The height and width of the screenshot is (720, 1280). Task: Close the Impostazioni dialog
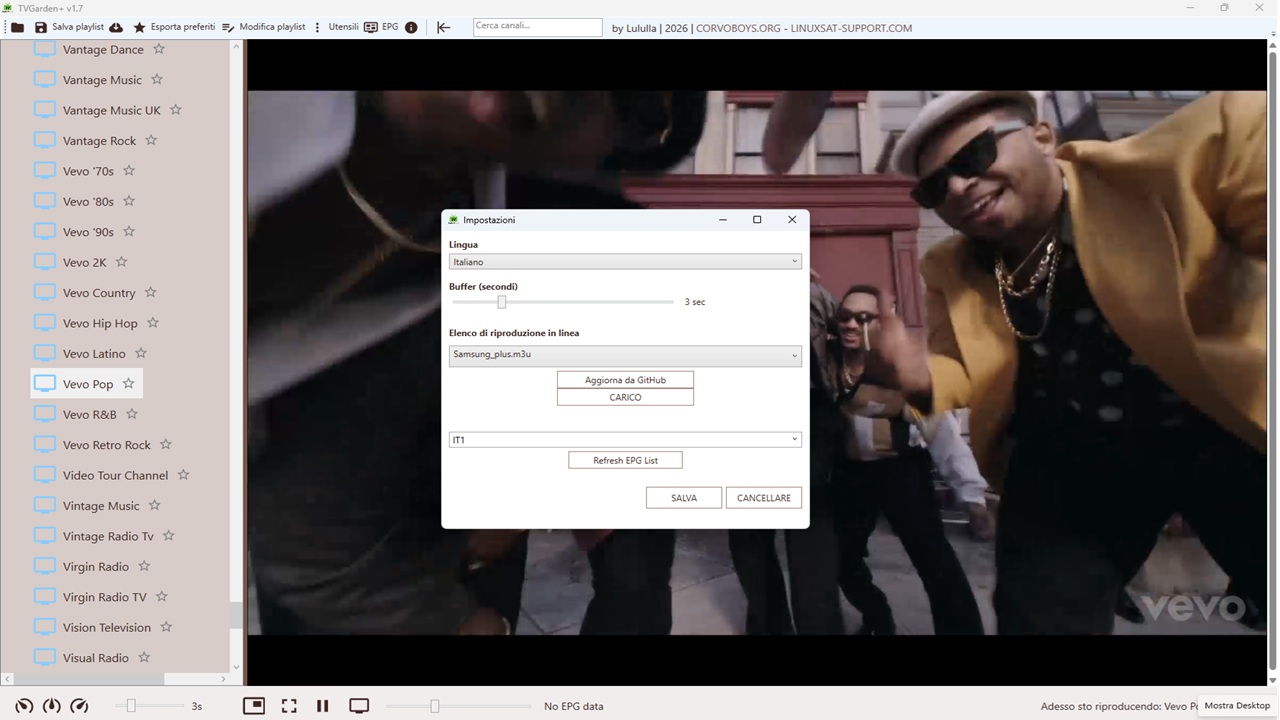pyautogui.click(x=792, y=220)
